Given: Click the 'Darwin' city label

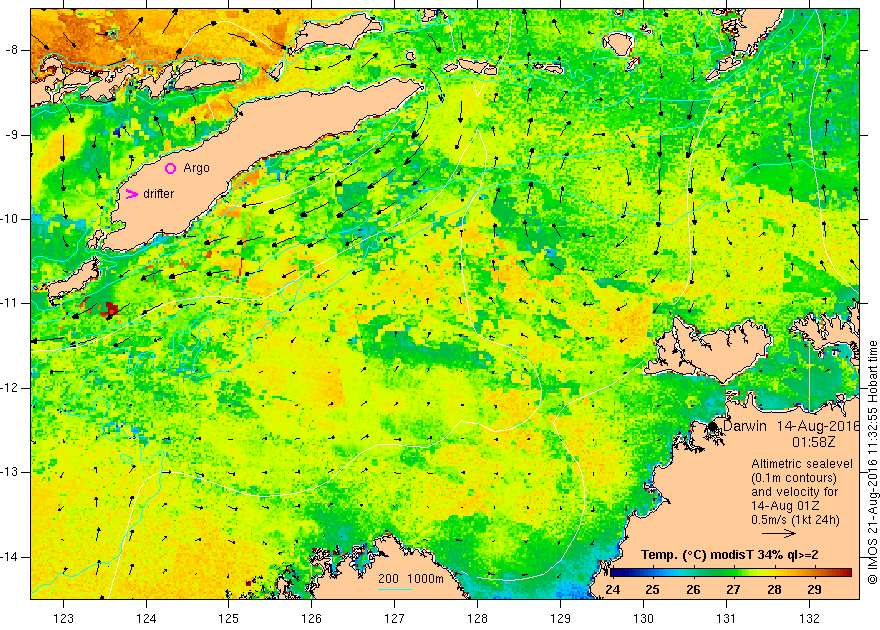Looking at the screenshot, I should 745,426.
